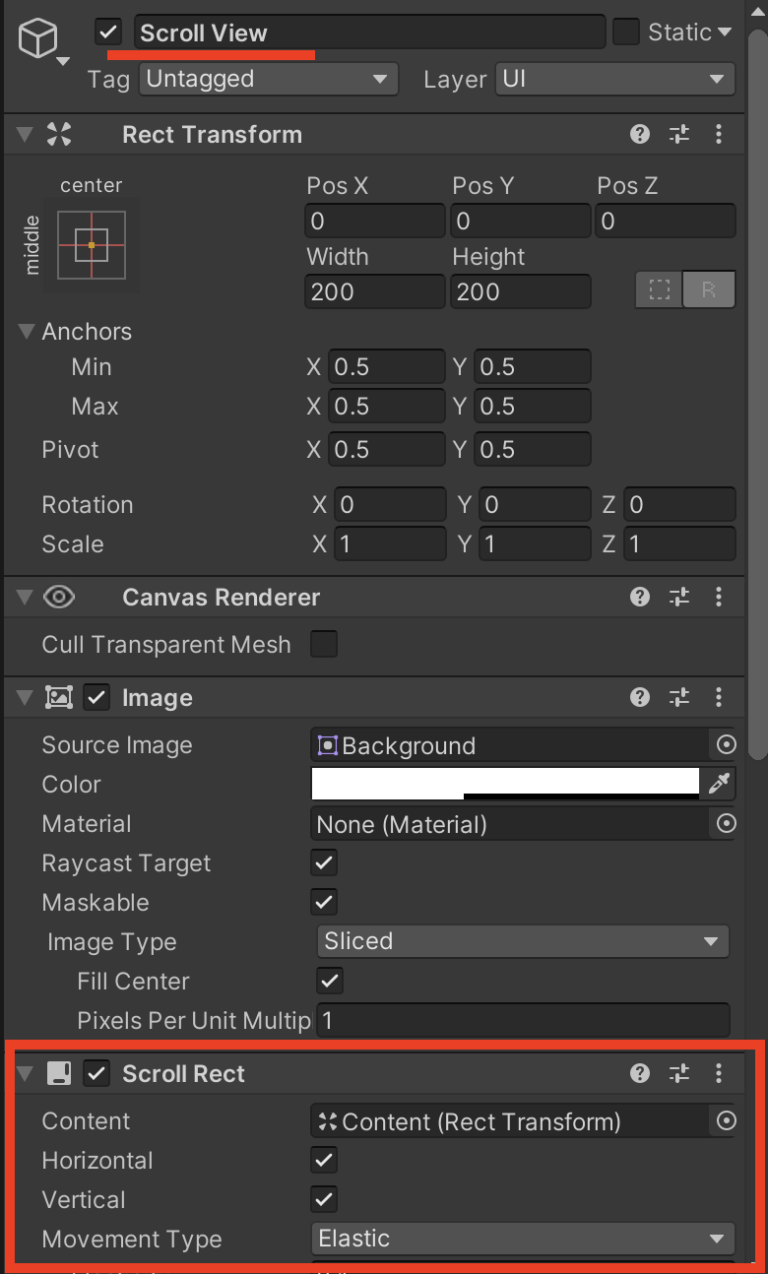
Task: Uncheck Raycast Target
Action: click(323, 862)
